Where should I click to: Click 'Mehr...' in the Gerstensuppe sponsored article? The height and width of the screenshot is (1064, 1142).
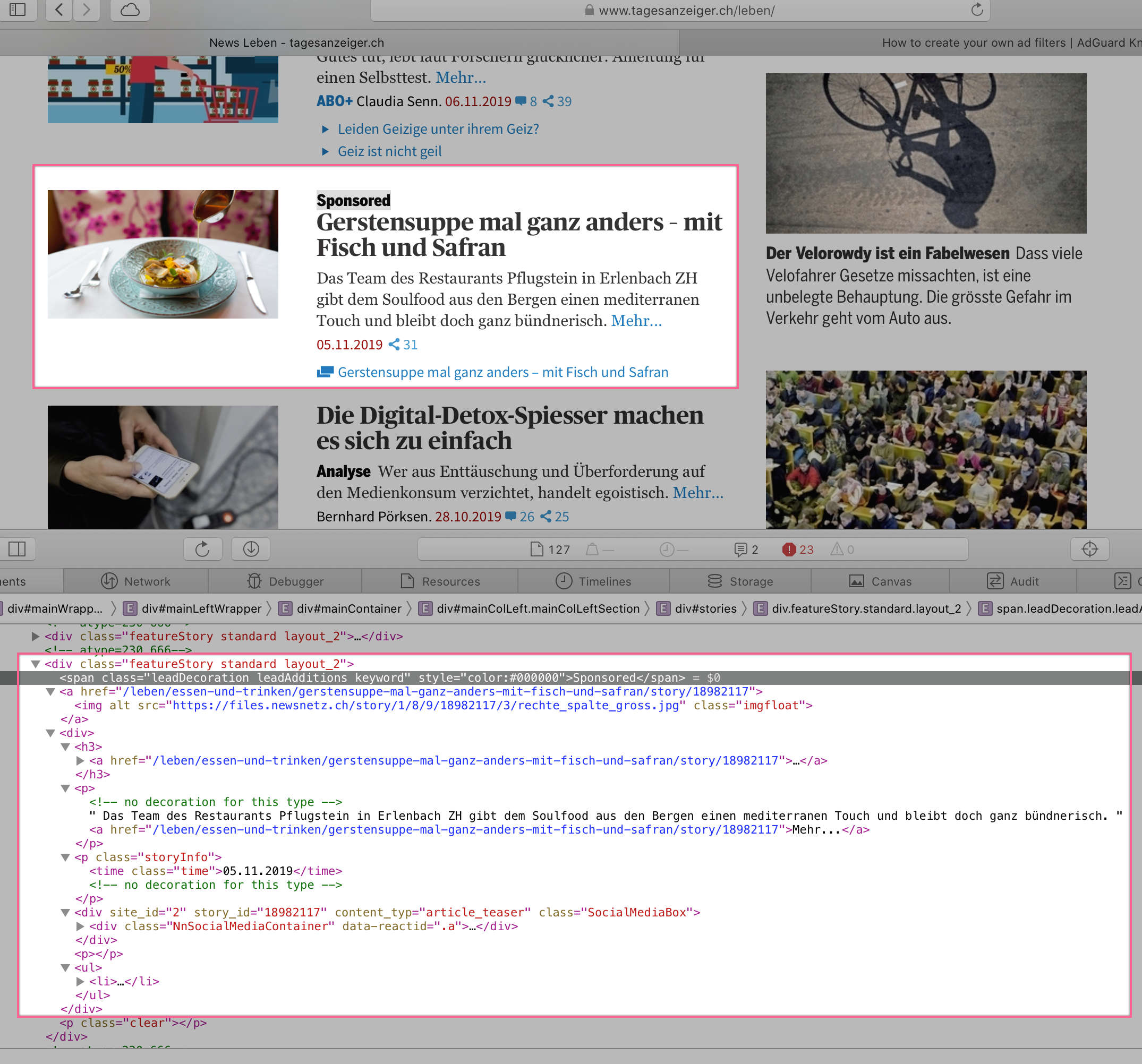[635, 321]
